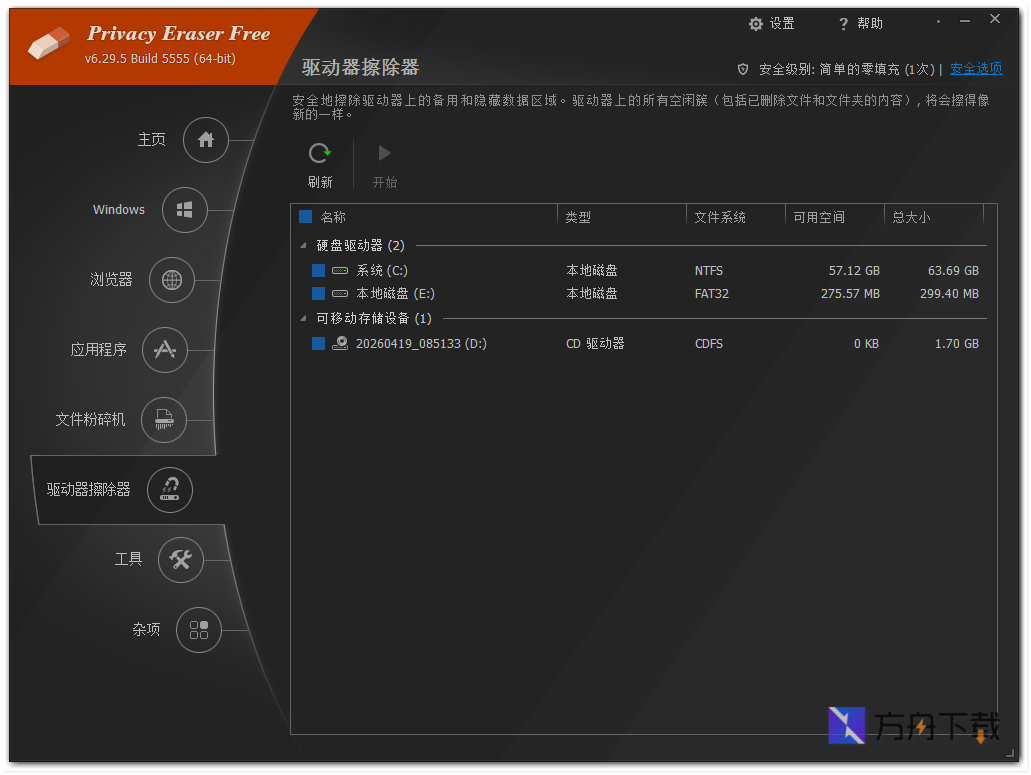Select the 本地磁盘 (E:) row name
Image resolution: width=1031 pixels, height=775 pixels.
click(x=395, y=293)
